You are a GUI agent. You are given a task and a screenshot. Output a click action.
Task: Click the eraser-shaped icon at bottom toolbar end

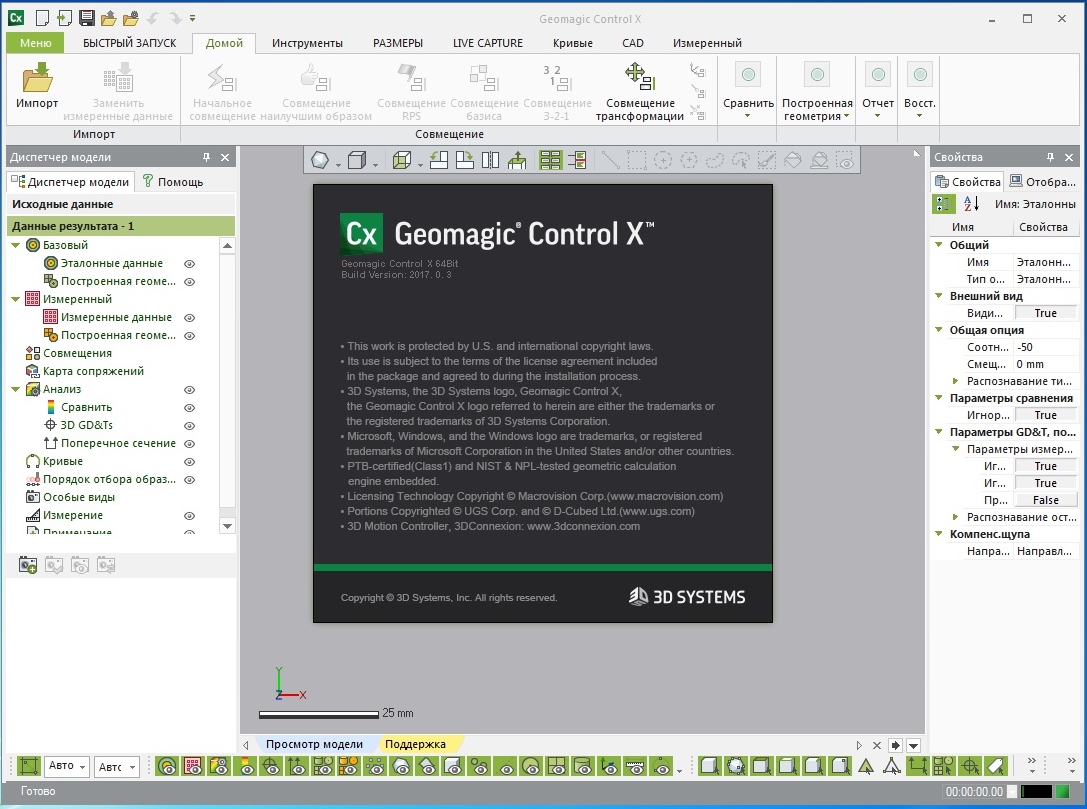click(995, 766)
